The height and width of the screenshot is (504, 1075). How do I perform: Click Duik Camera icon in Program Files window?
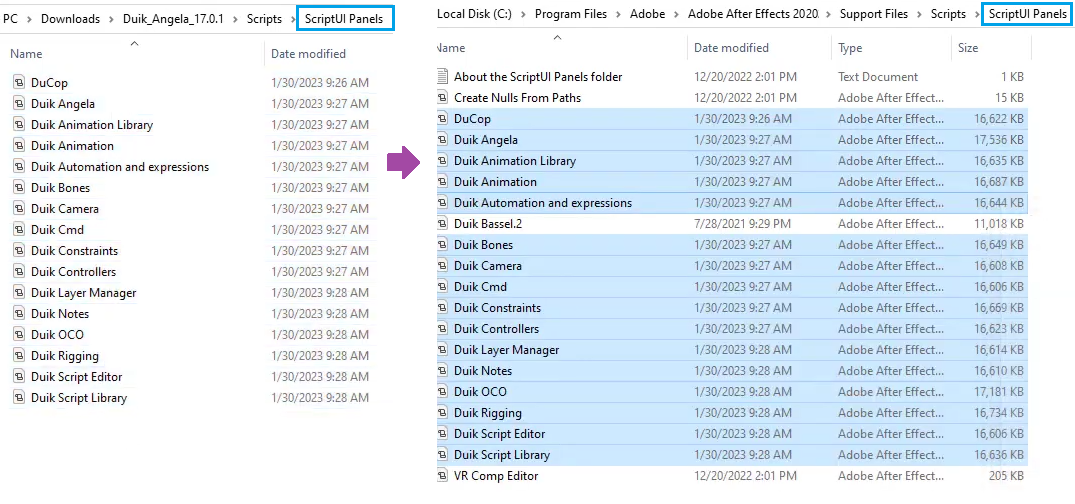click(442, 265)
